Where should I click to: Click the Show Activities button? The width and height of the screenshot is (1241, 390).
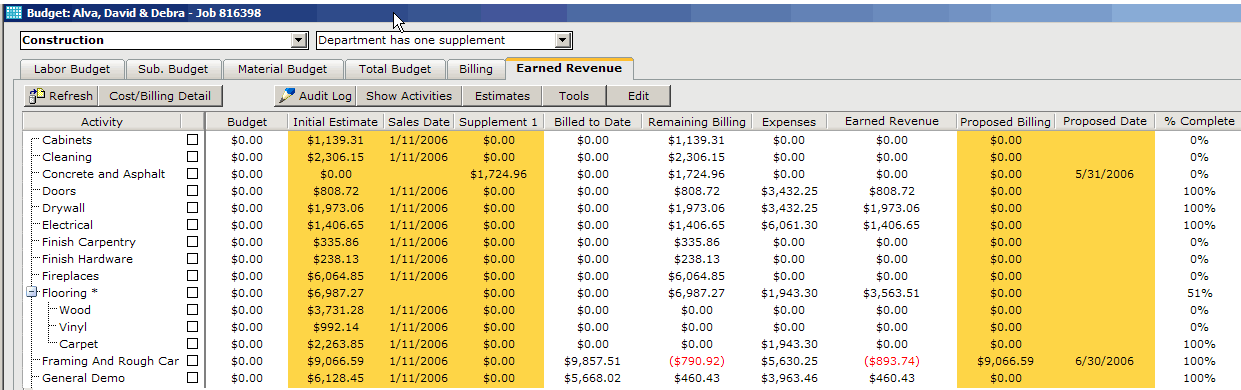(409, 96)
